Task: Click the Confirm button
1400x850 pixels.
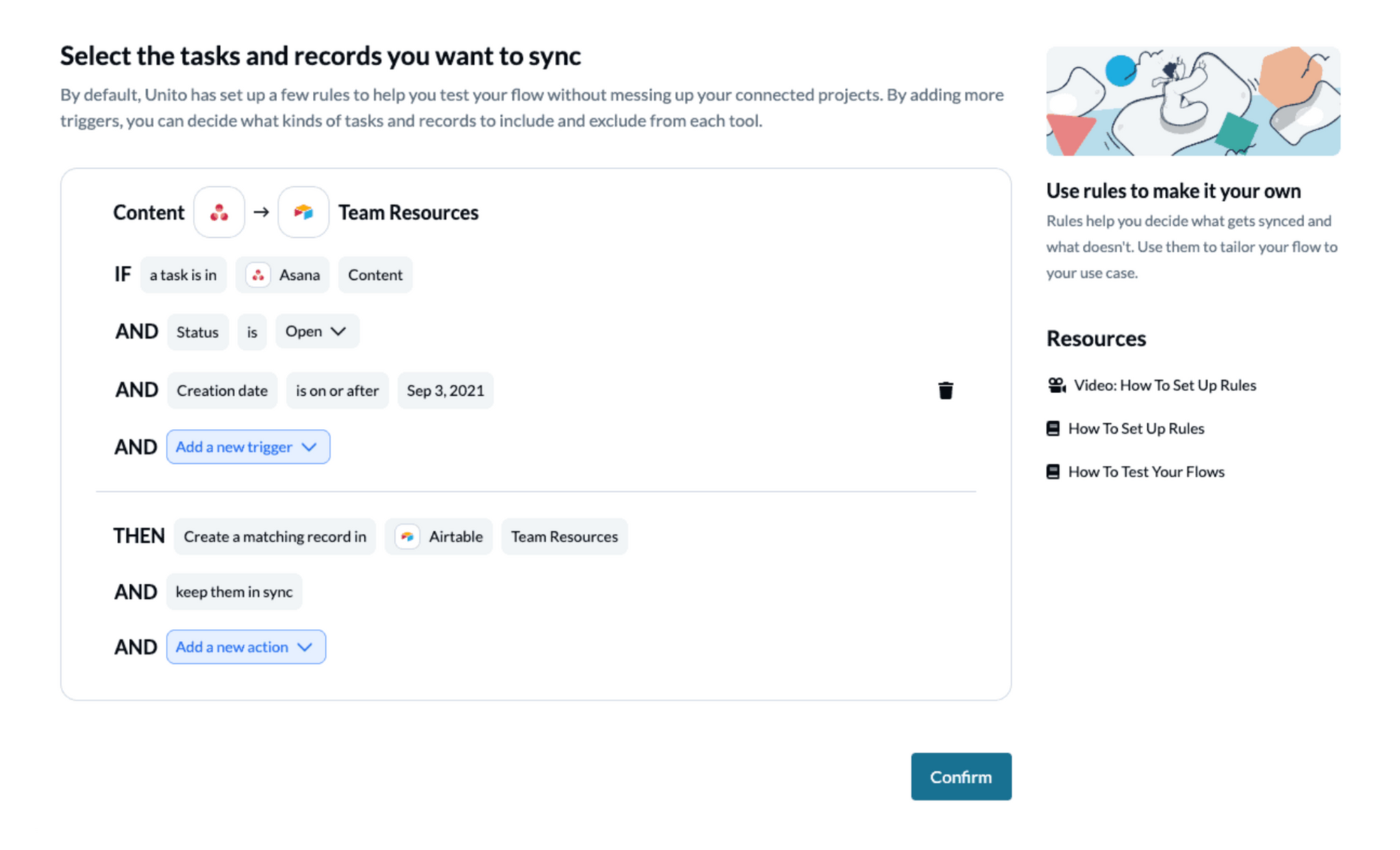Action: point(961,777)
